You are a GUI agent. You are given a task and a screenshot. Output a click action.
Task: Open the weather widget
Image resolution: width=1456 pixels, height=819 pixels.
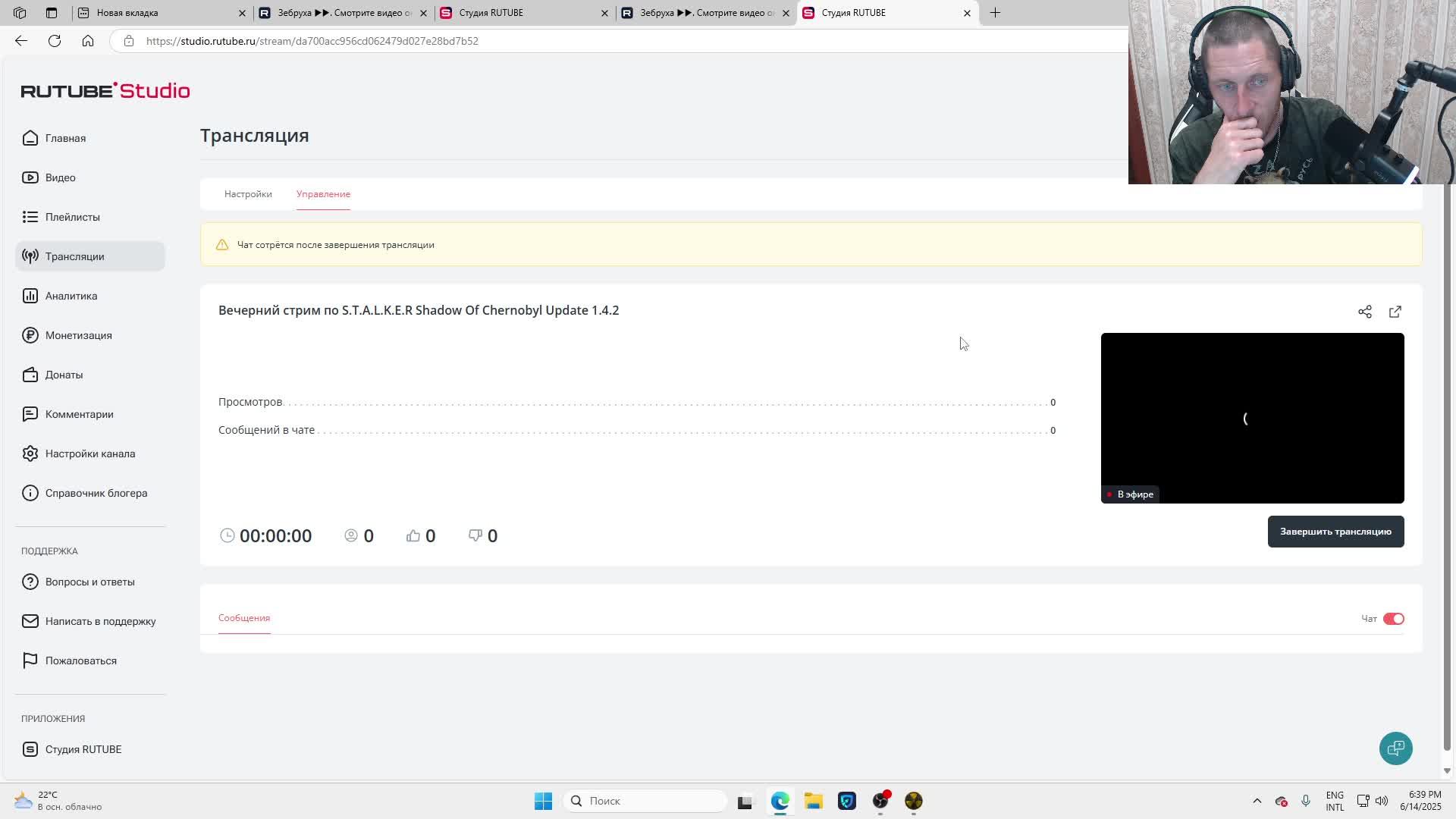point(58,801)
